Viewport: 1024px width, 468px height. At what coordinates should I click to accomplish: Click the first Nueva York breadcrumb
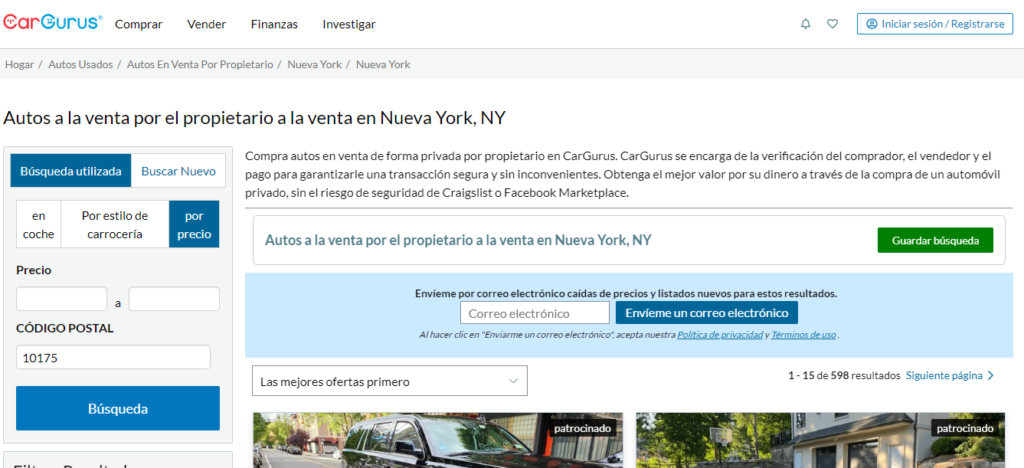(314, 65)
